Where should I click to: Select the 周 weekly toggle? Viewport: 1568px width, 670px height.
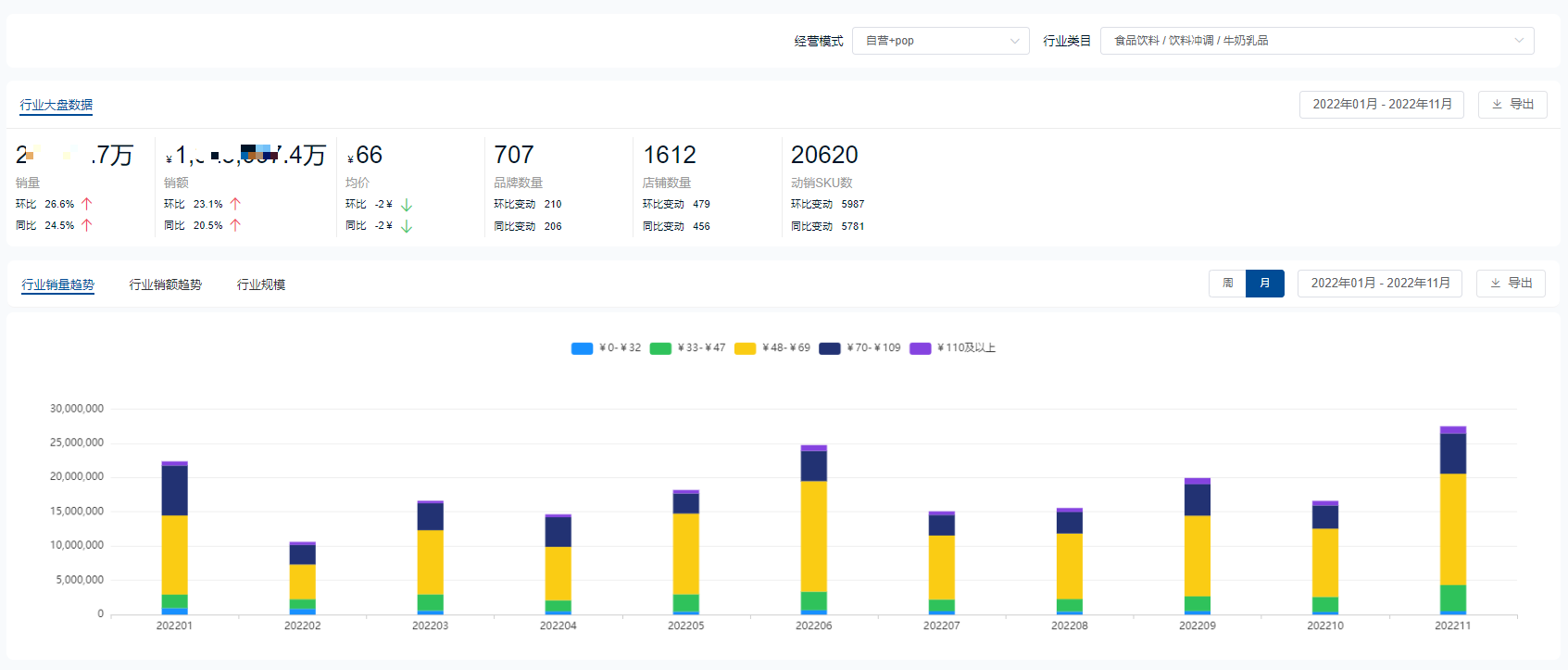pos(1227,284)
